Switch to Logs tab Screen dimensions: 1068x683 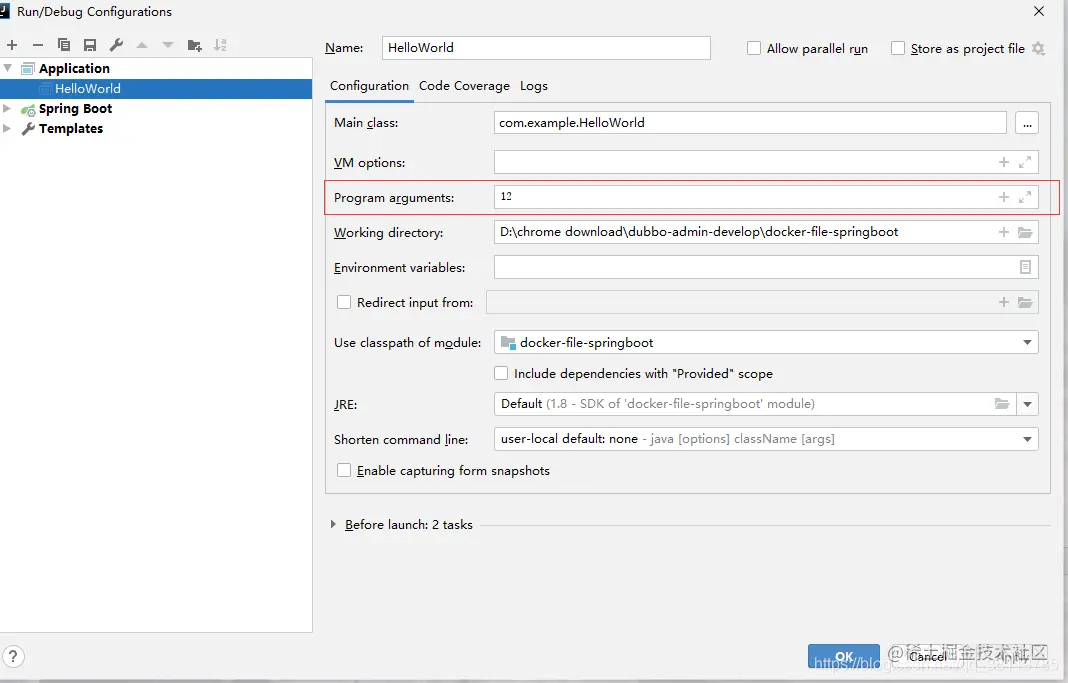[533, 86]
